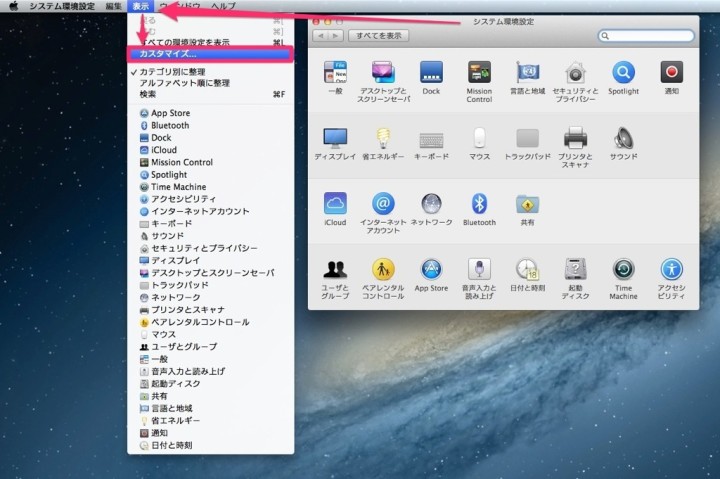Open インターネットアカウント @ icon in window
Screen dimensions: 720x479
click(383, 203)
